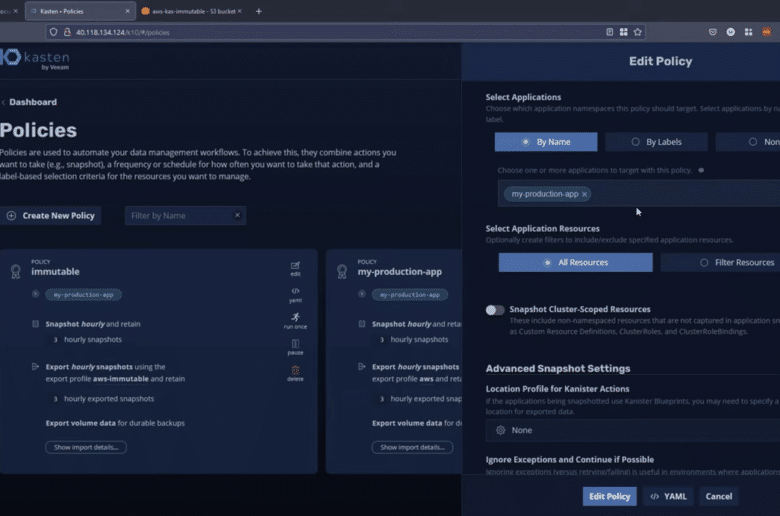Click the orange extension icon in browser toolbar
This screenshot has width=780, height=516.
tap(766, 32)
